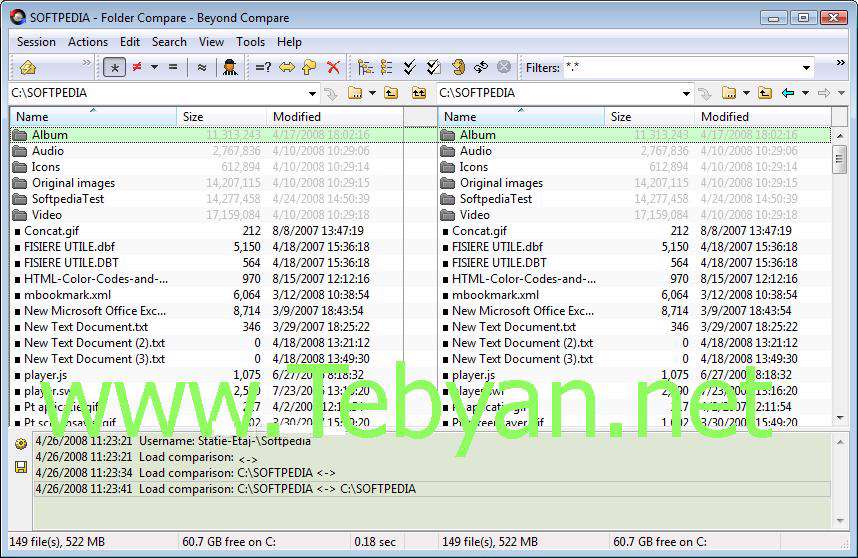The width and height of the screenshot is (858, 558).
Task: Open the Help menu
Action: [289, 42]
